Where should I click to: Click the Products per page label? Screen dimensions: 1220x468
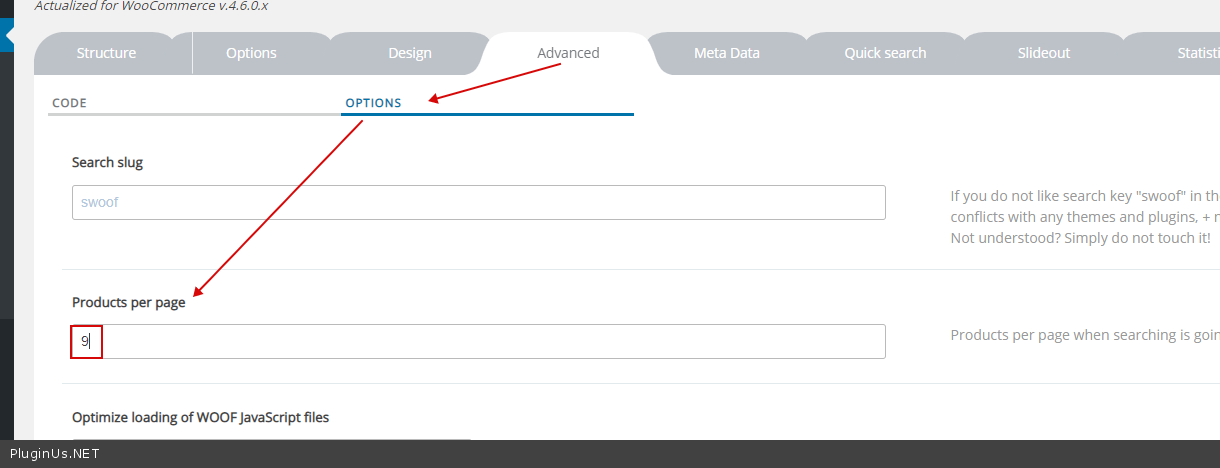129,303
